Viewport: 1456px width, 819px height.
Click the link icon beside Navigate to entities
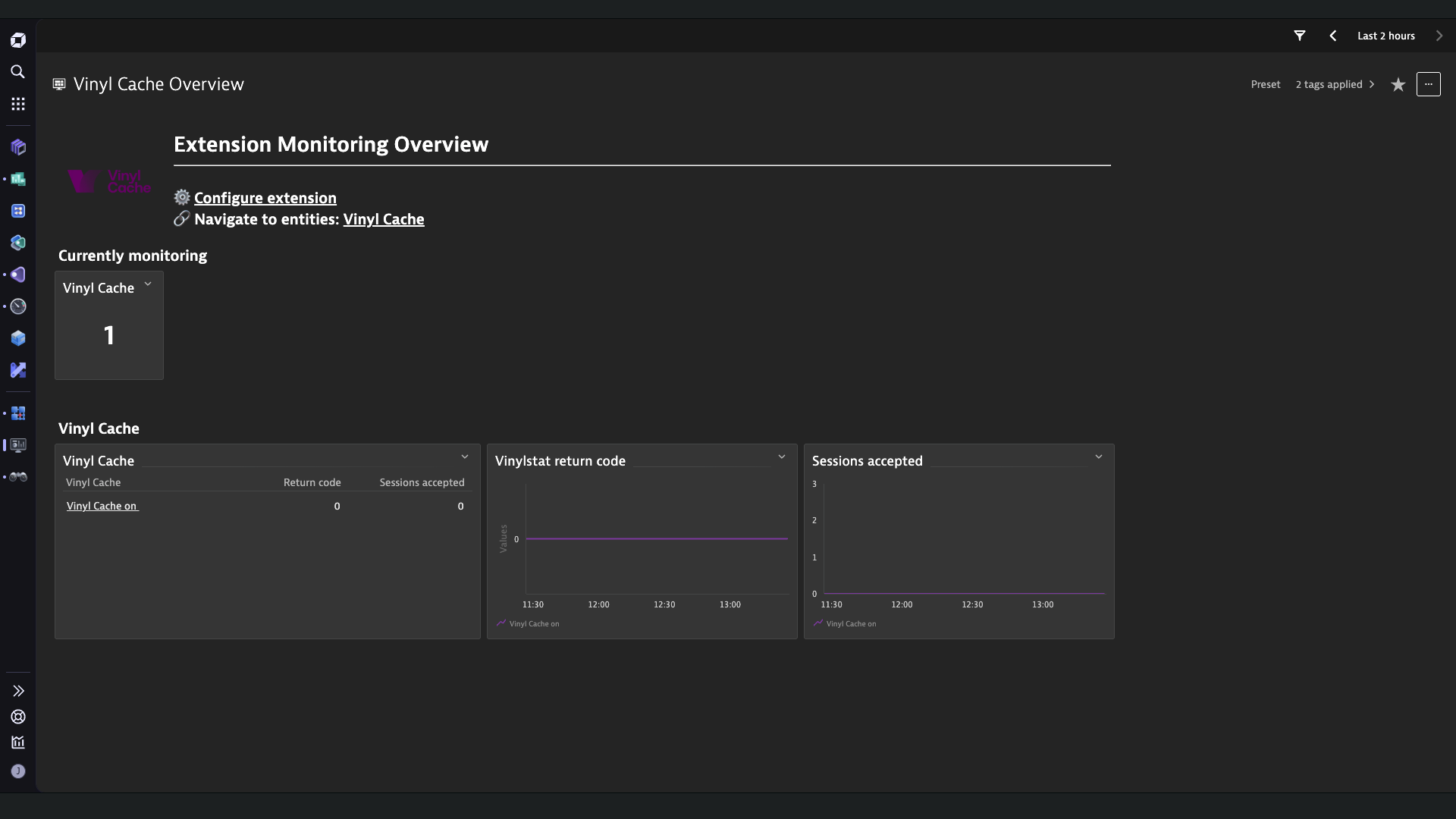click(x=182, y=218)
